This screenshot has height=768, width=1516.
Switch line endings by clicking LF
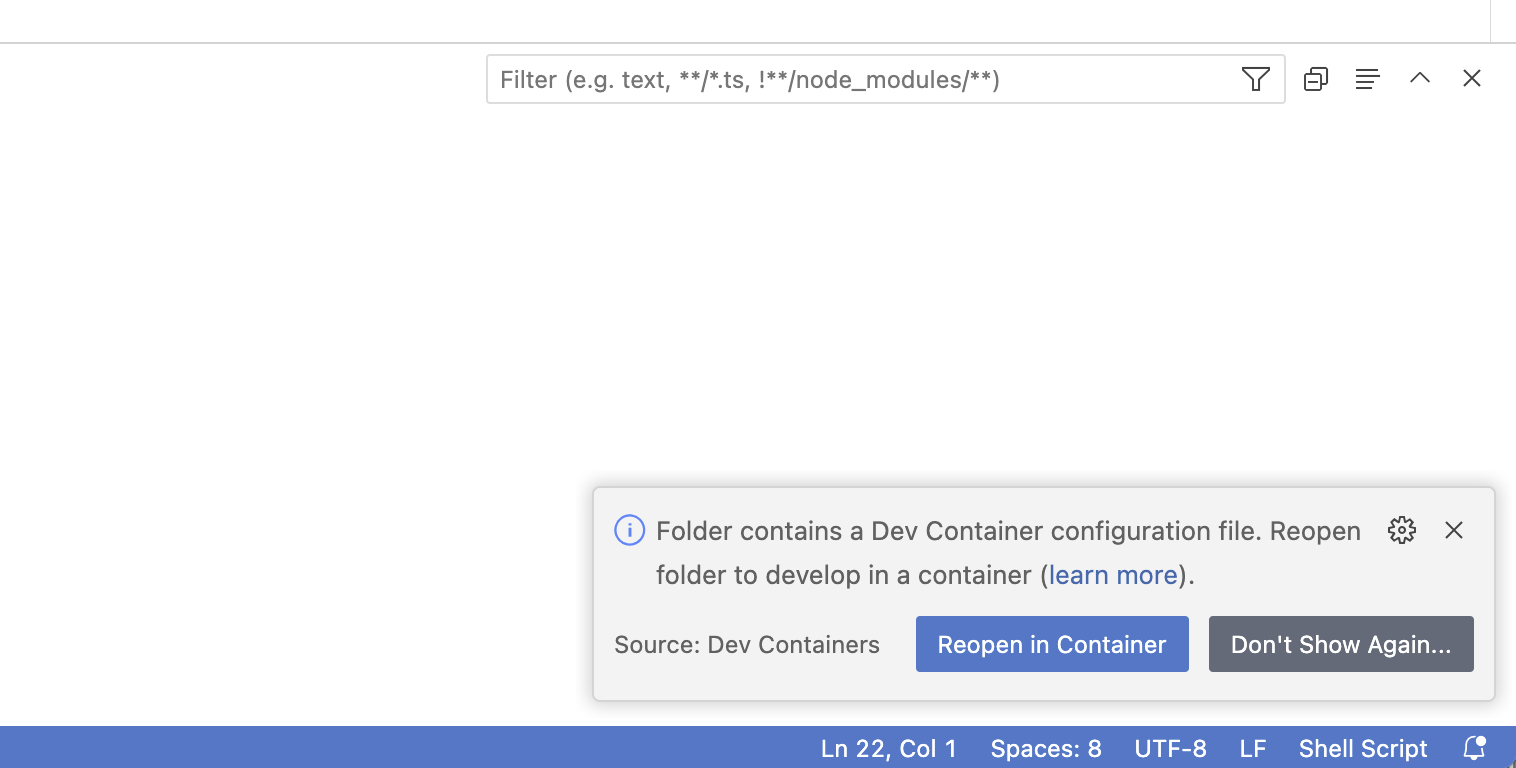pos(1252,747)
